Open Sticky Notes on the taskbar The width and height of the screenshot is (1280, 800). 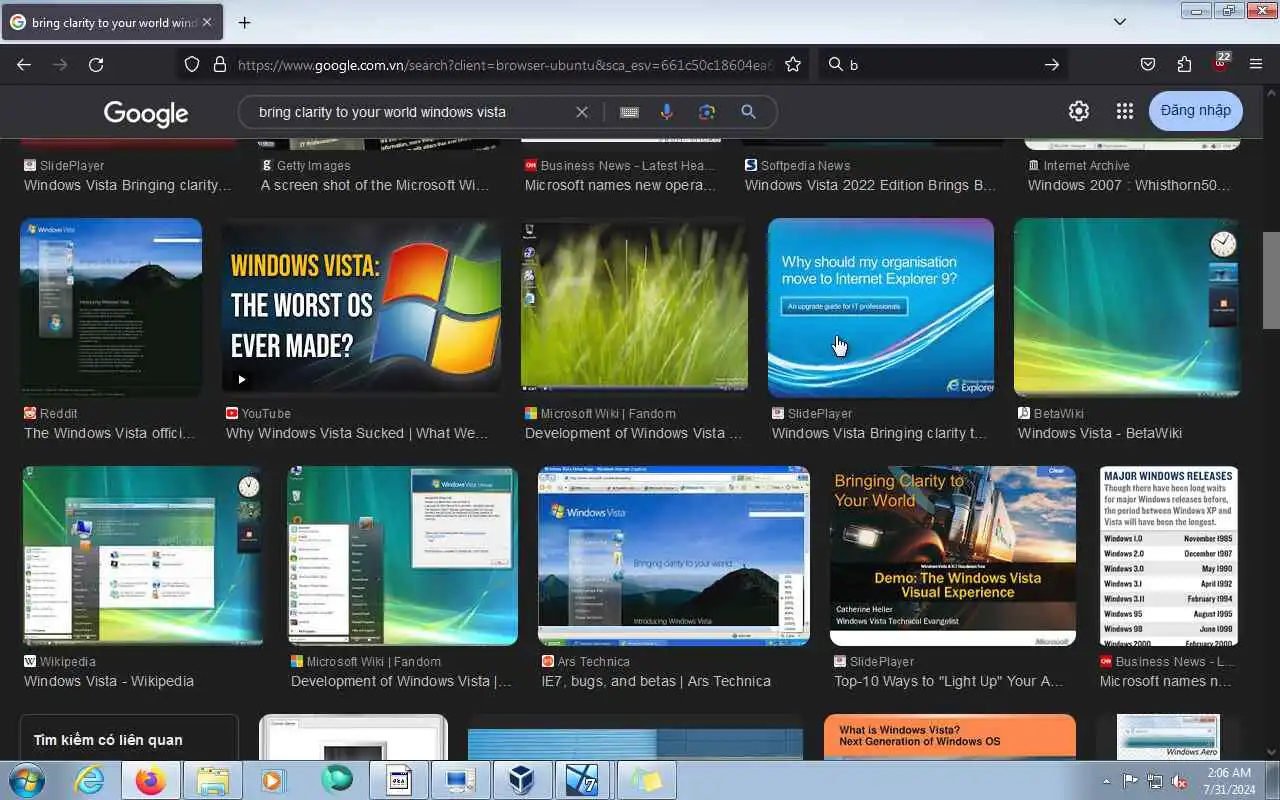tap(645, 780)
